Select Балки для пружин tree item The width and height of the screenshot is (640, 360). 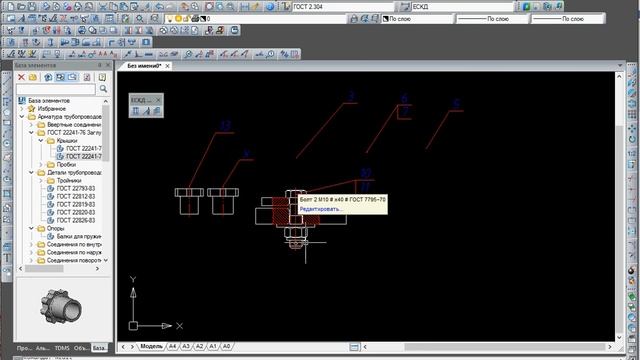pyautogui.click(x=79, y=236)
